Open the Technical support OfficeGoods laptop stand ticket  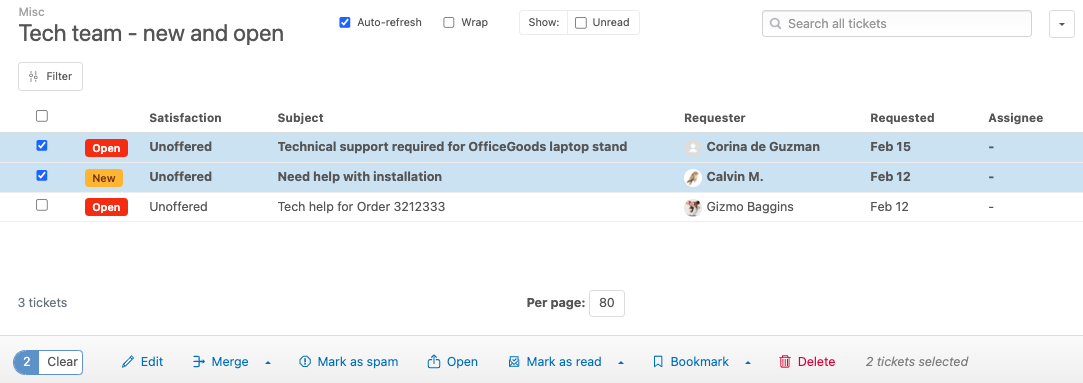[x=452, y=147]
